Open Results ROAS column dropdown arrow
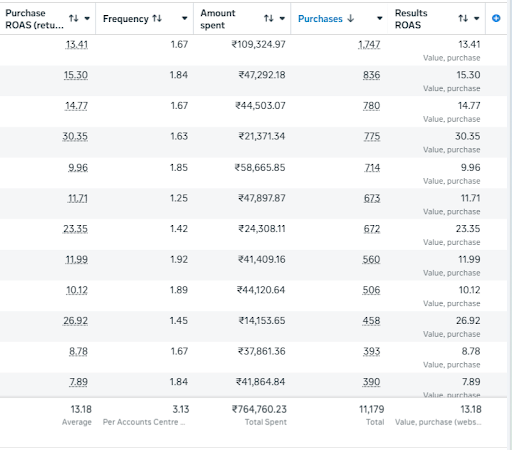Screen dimensions: 512x450 [477, 18]
